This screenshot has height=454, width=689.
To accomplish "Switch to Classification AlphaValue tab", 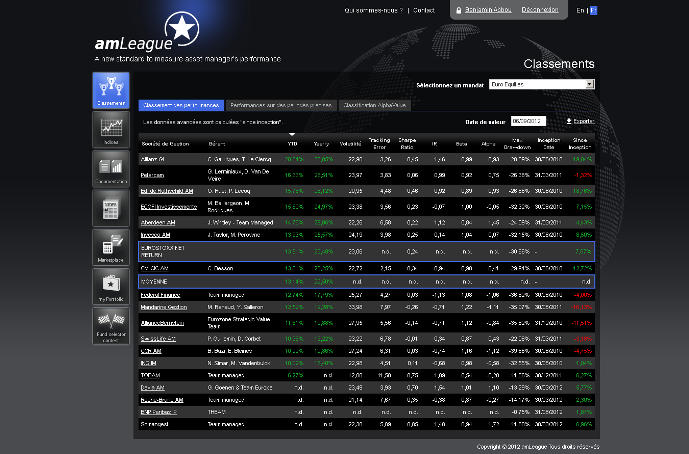I will (x=375, y=105).
